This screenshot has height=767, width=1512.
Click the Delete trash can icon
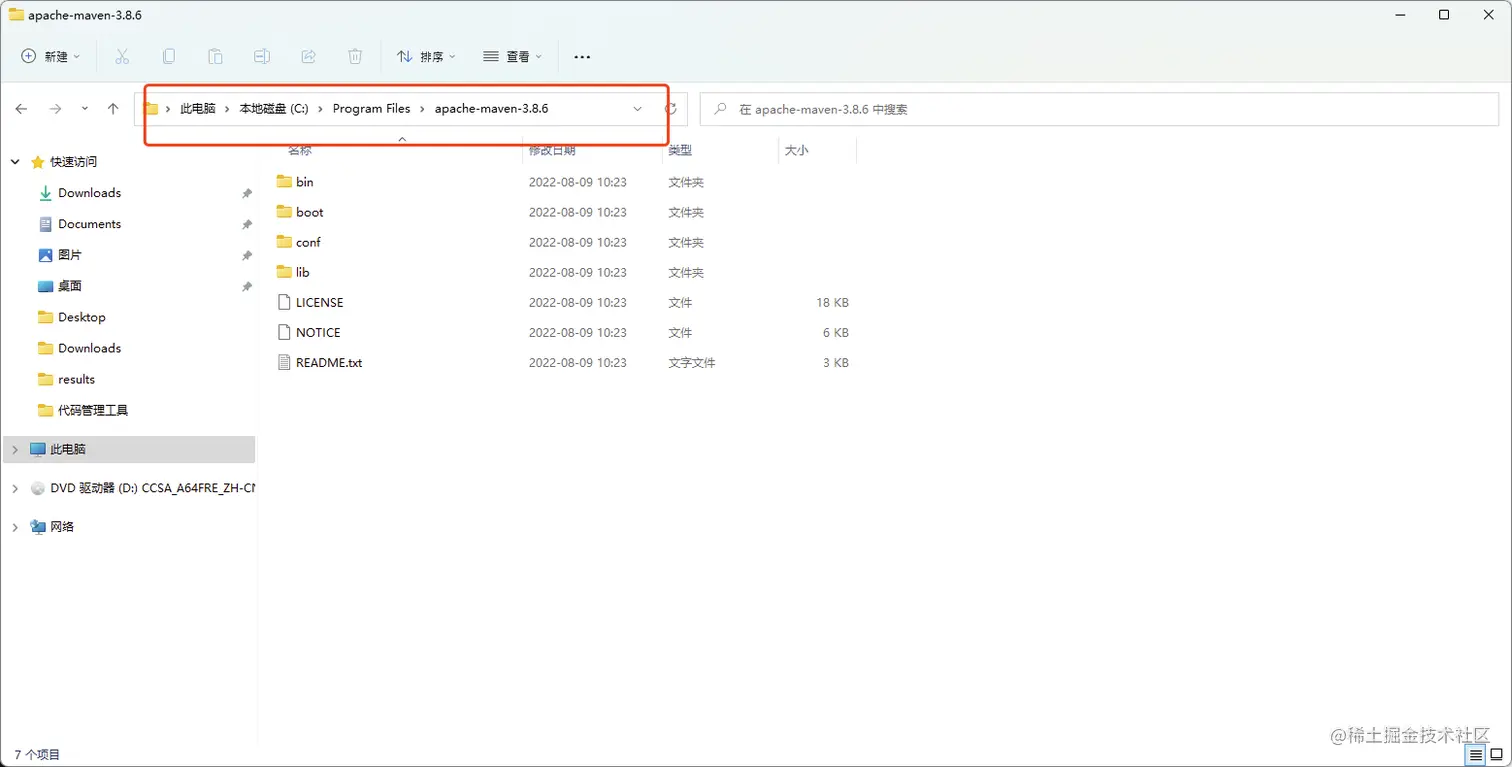[x=355, y=57]
